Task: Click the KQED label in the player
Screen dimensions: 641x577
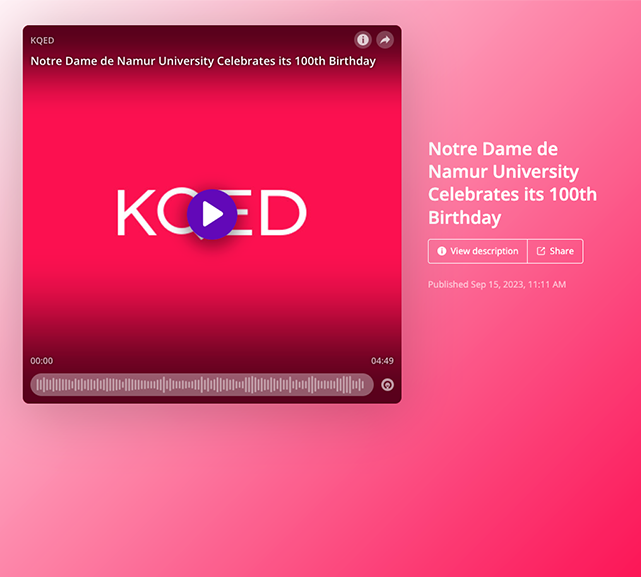Action: tap(42, 40)
